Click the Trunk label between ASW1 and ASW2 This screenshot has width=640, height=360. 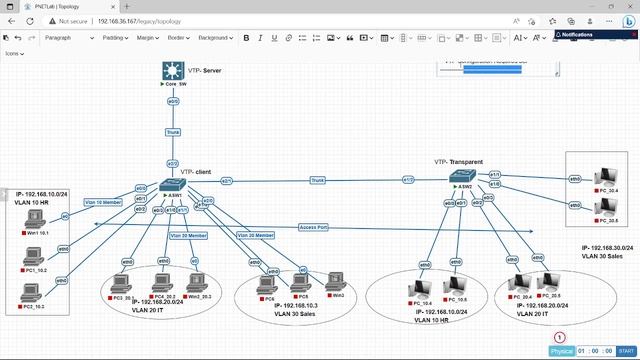pos(318,180)
